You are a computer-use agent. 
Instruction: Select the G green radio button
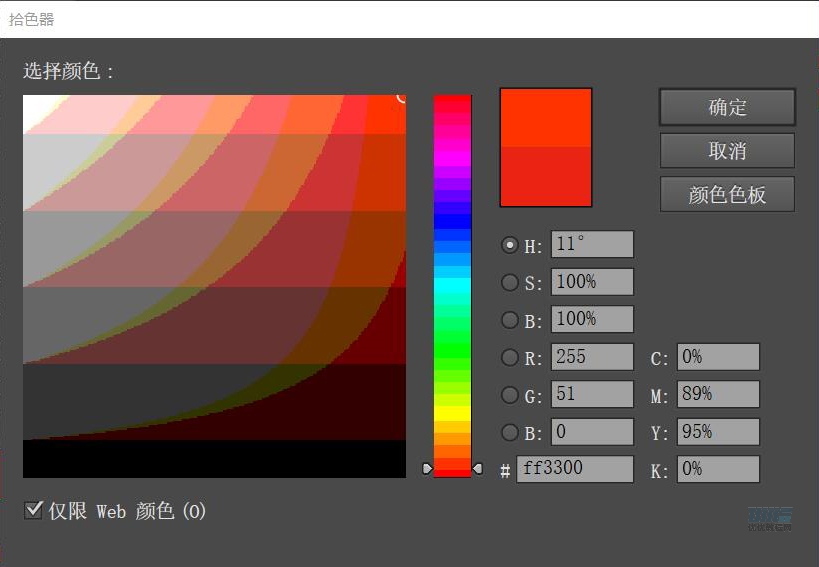pyautogui.click(x=510, y=395)
